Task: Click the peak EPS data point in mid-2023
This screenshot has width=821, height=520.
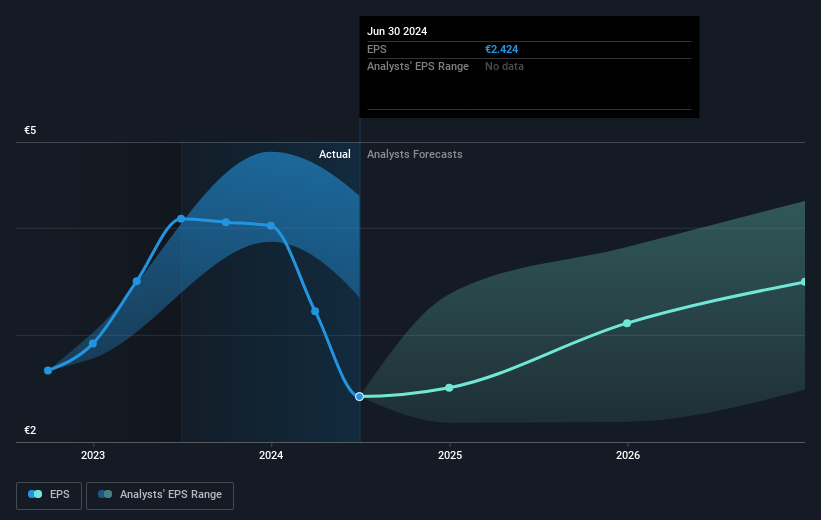Action: pyautogui.click(x=181, y=219)
